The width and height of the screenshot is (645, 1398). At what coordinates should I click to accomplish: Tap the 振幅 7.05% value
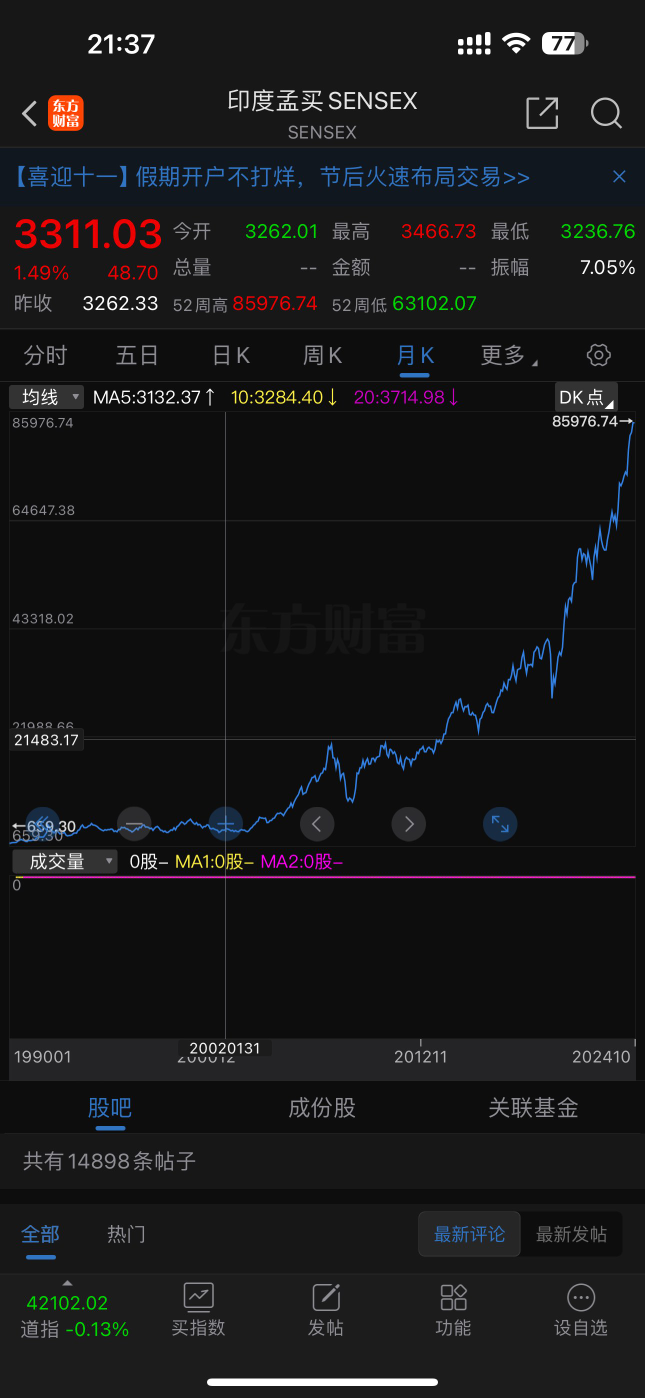tap(608, 267)
